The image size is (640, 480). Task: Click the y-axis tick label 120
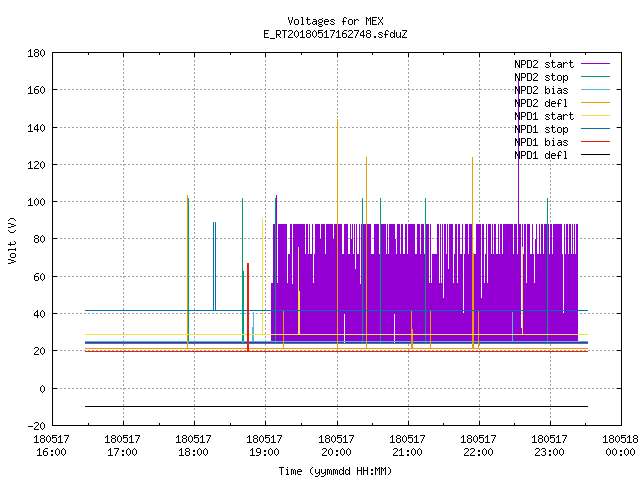[36, 164]
